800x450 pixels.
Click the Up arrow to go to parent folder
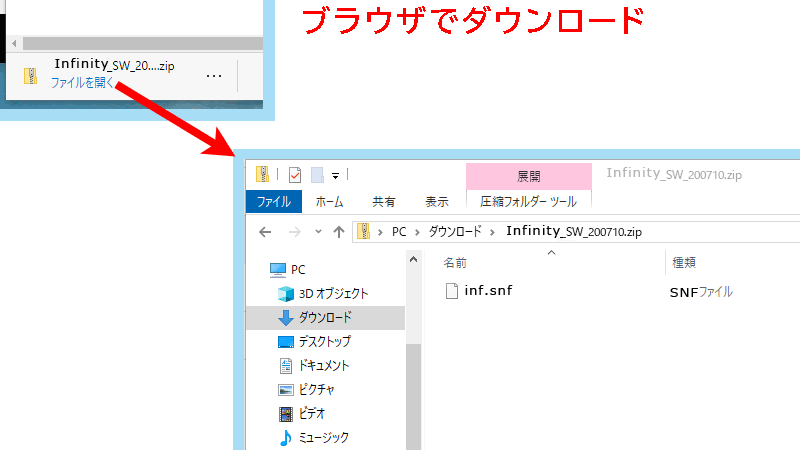point(339,231)
